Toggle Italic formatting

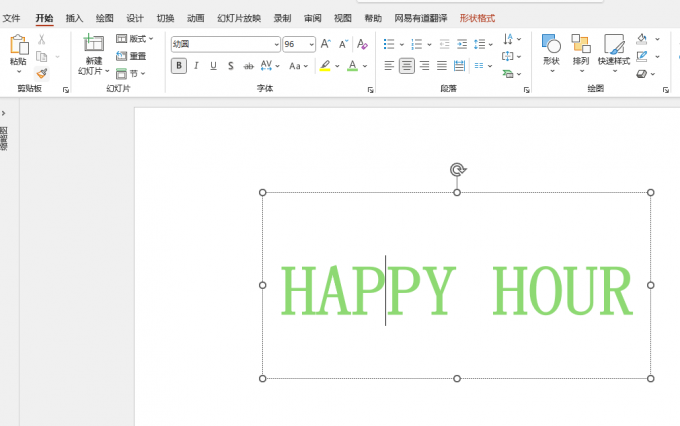pos(196,66)
